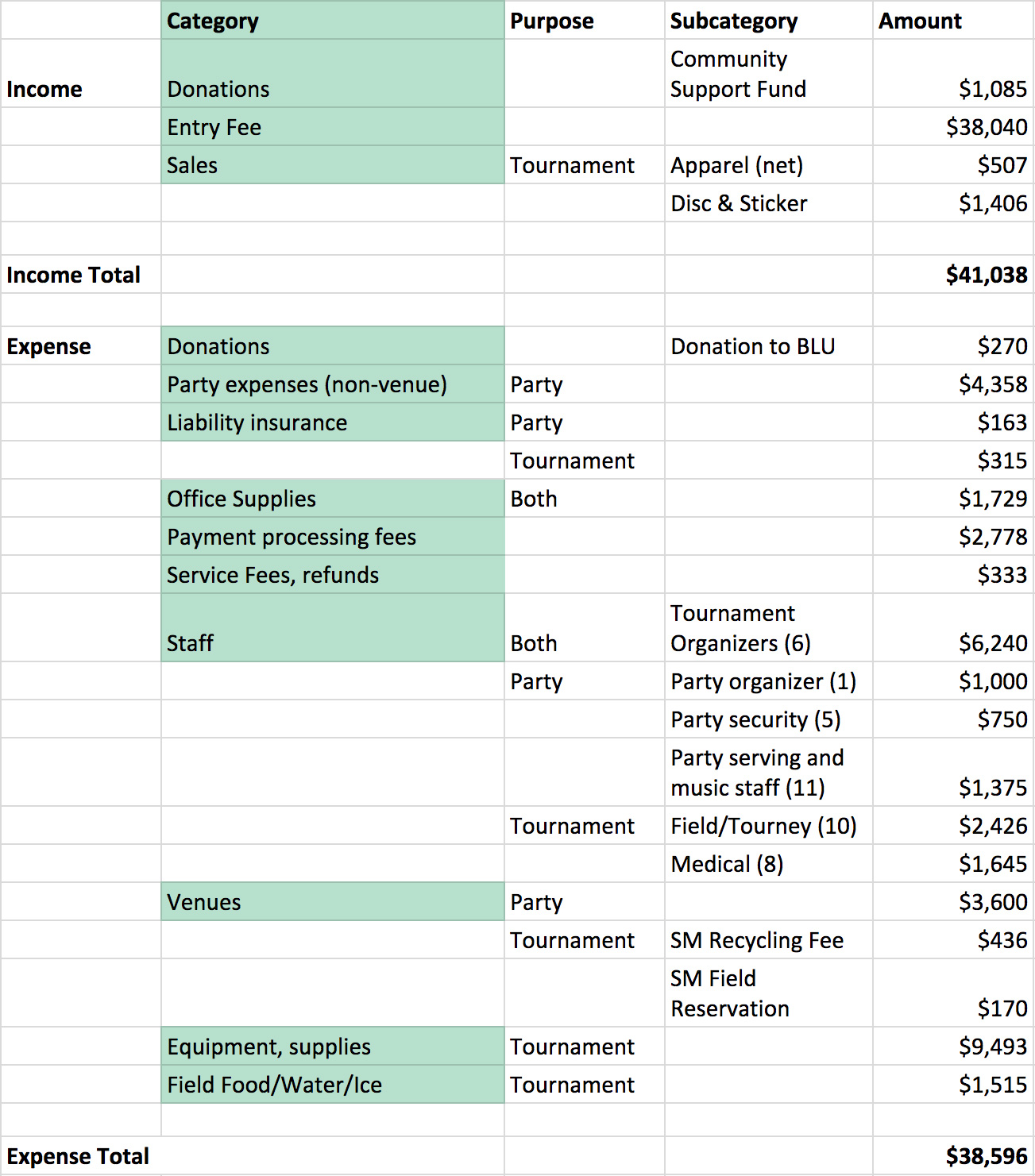Click the Amount column header
The height and width of the screenshot is (1176, 1035).
coord(952,21)
